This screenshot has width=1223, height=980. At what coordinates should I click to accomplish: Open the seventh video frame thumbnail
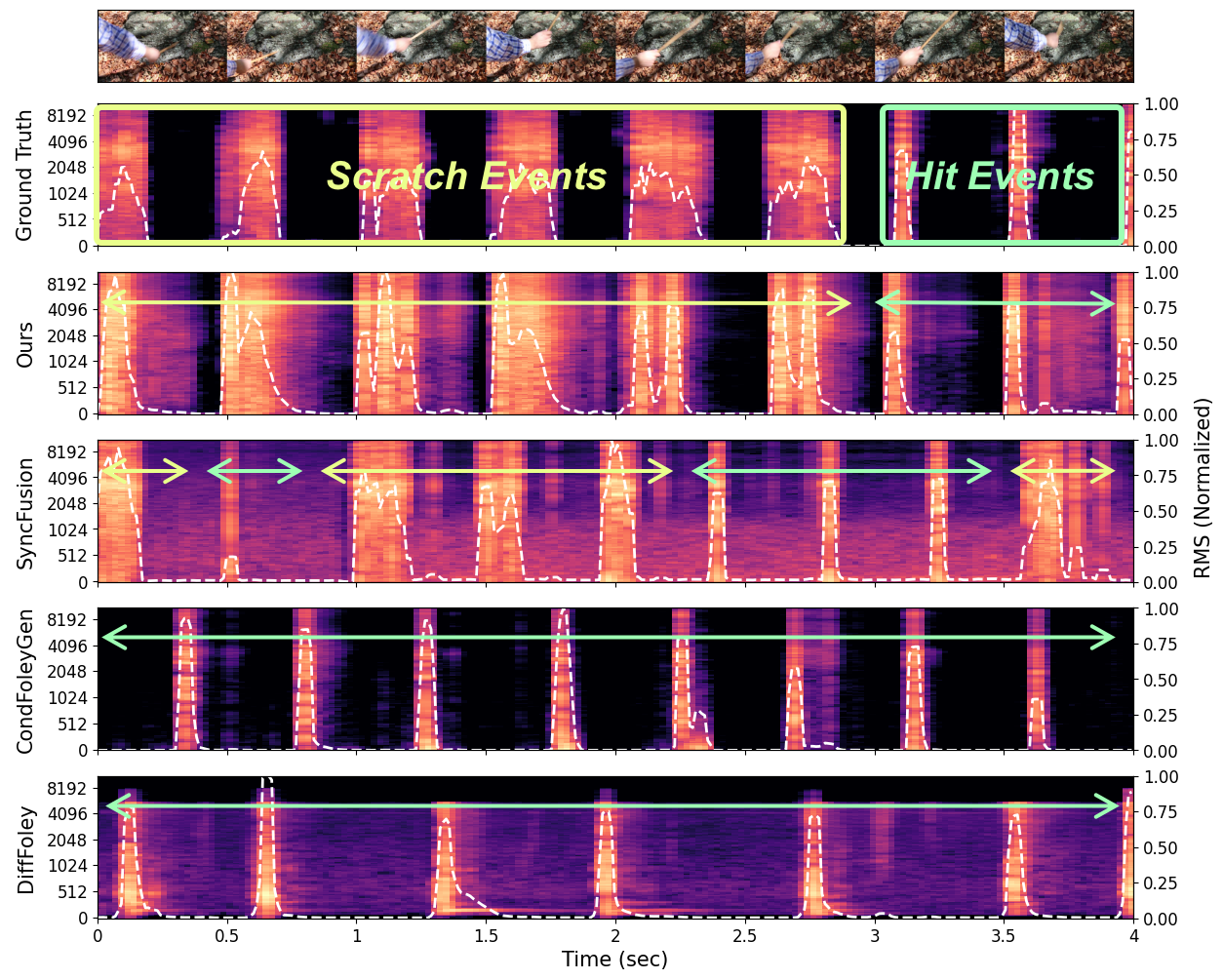click(x=939, y=46)
